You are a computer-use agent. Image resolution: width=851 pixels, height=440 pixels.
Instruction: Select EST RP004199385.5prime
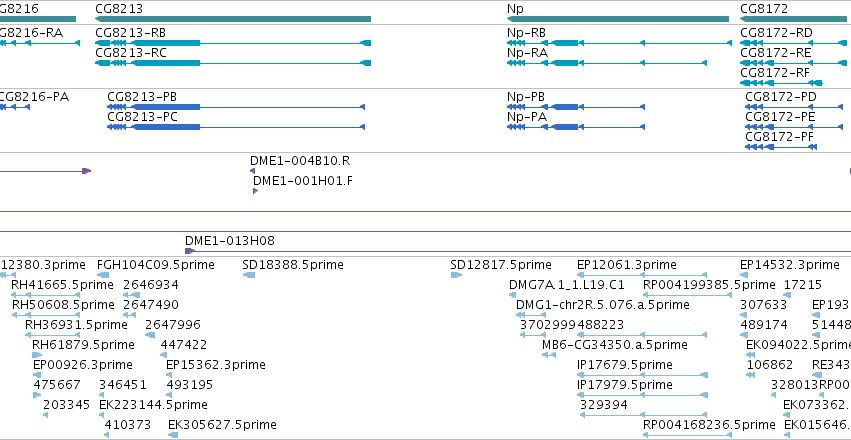tap(687, 295)
